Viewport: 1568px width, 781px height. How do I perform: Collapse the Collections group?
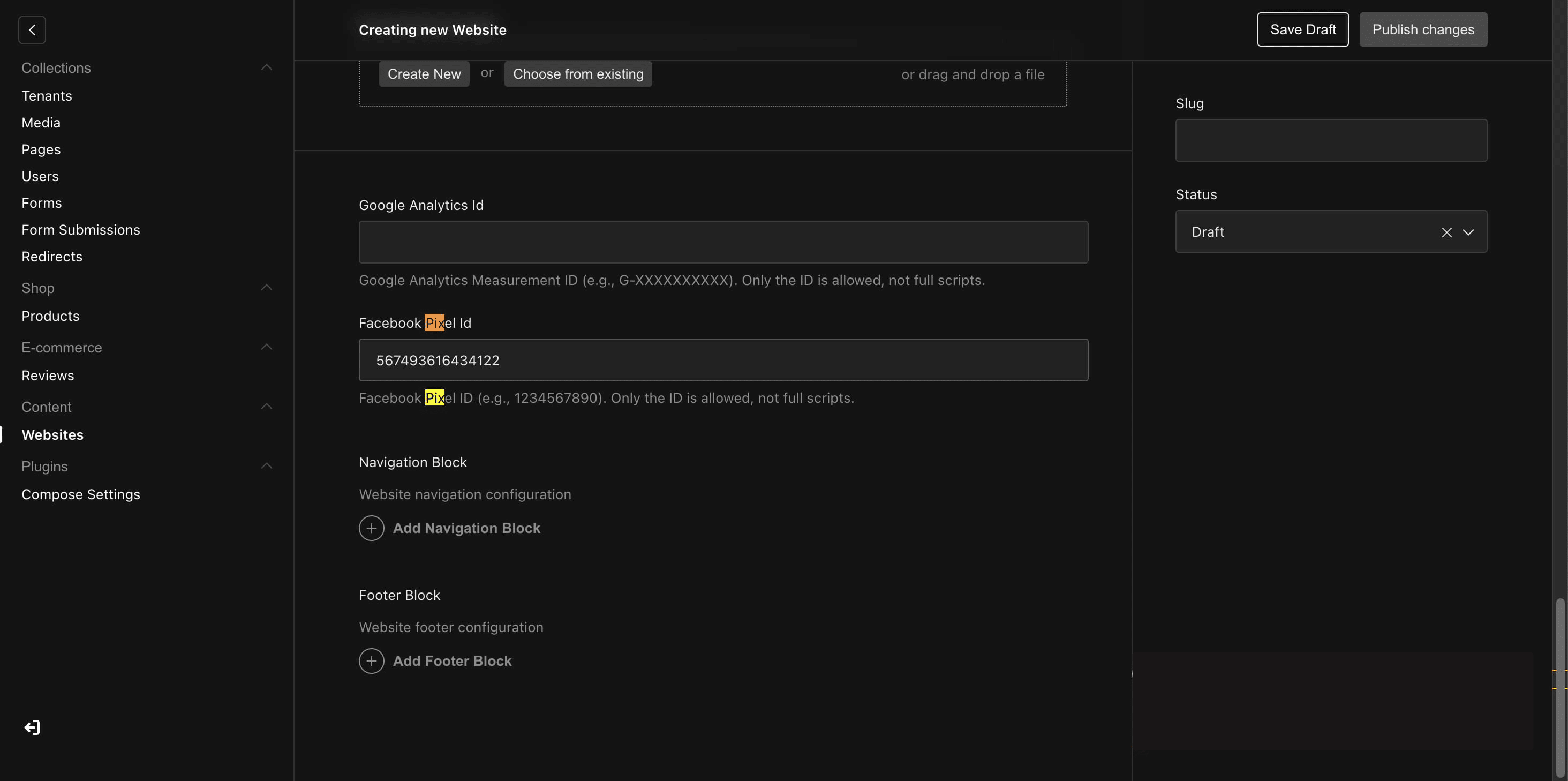tap(266, 67)
